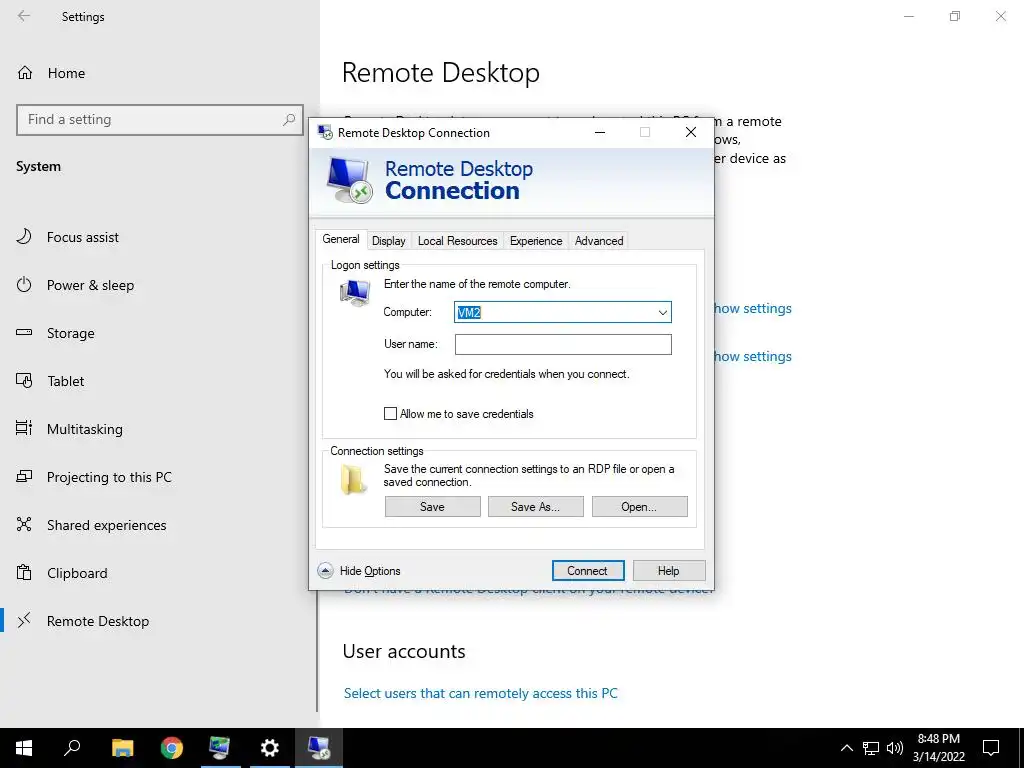Click the Remote Desktop Connection title bar icon

325,132
